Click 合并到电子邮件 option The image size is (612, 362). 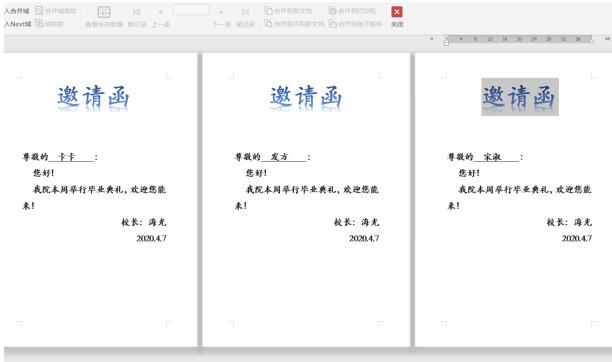pyautogui.click(x=355, y=23)
